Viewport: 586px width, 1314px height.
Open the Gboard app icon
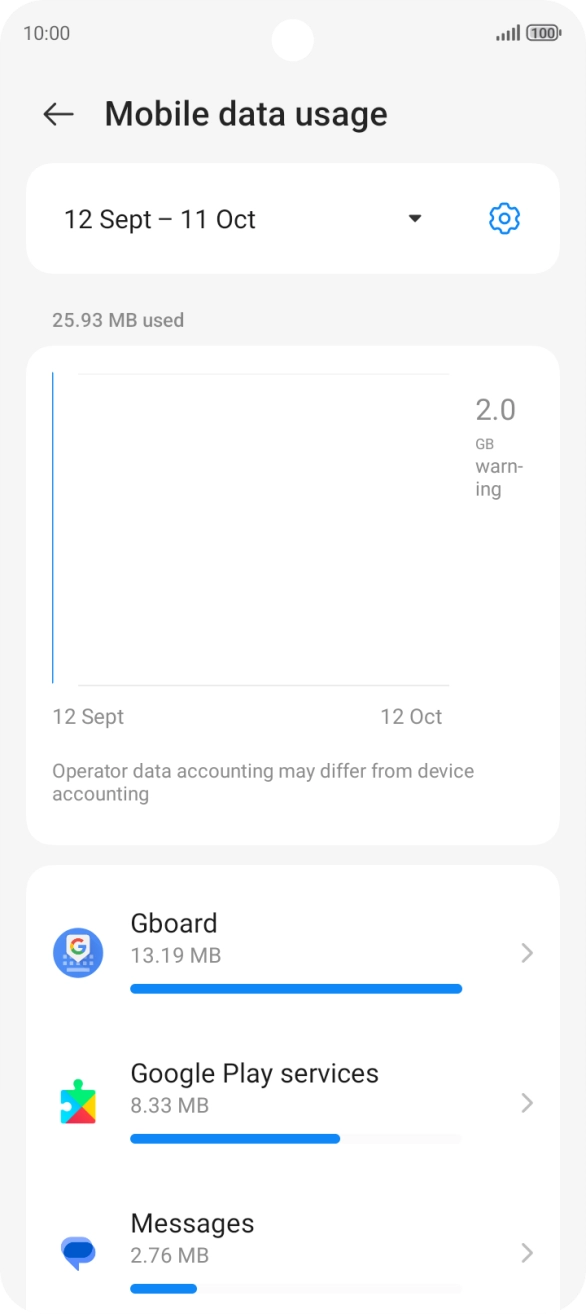click(77, 953)
